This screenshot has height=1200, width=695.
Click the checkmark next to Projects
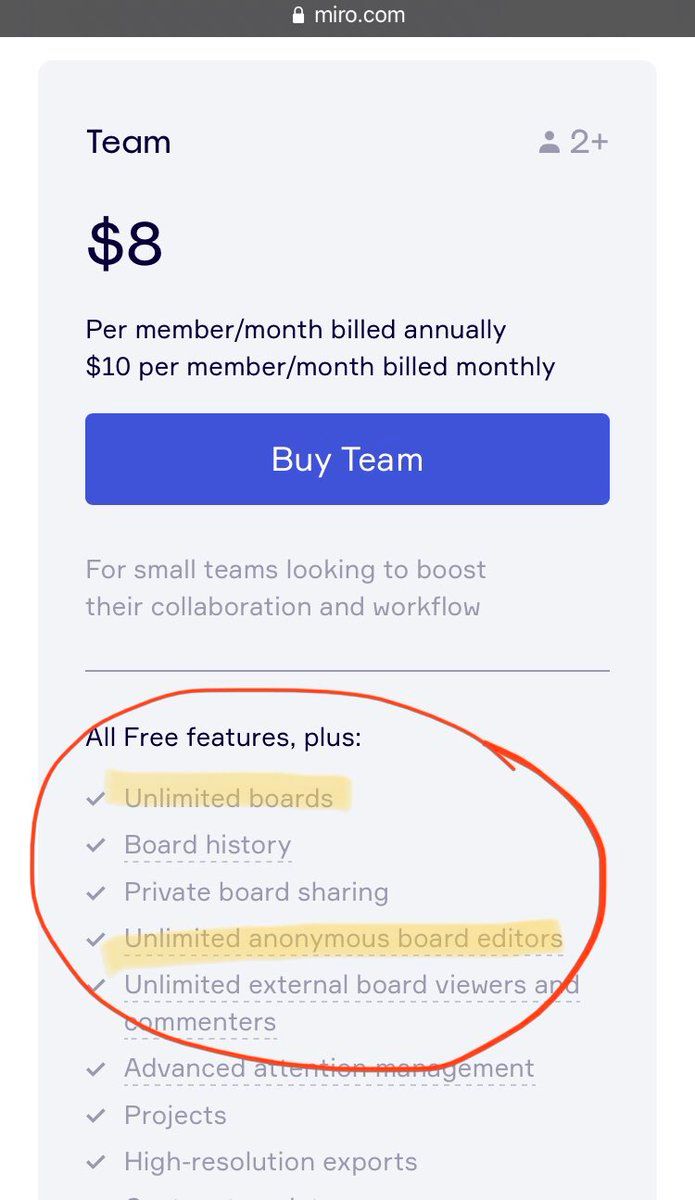point(96,1116)
